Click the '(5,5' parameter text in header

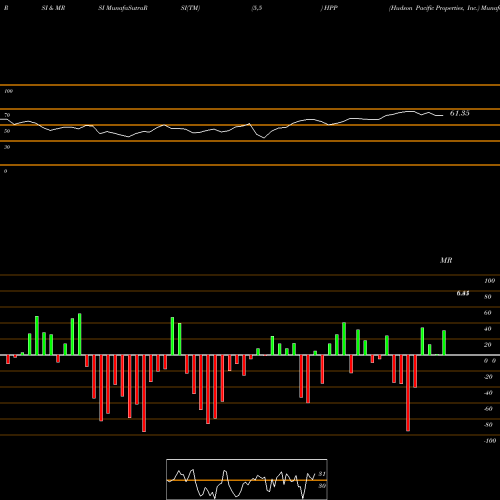257,8
